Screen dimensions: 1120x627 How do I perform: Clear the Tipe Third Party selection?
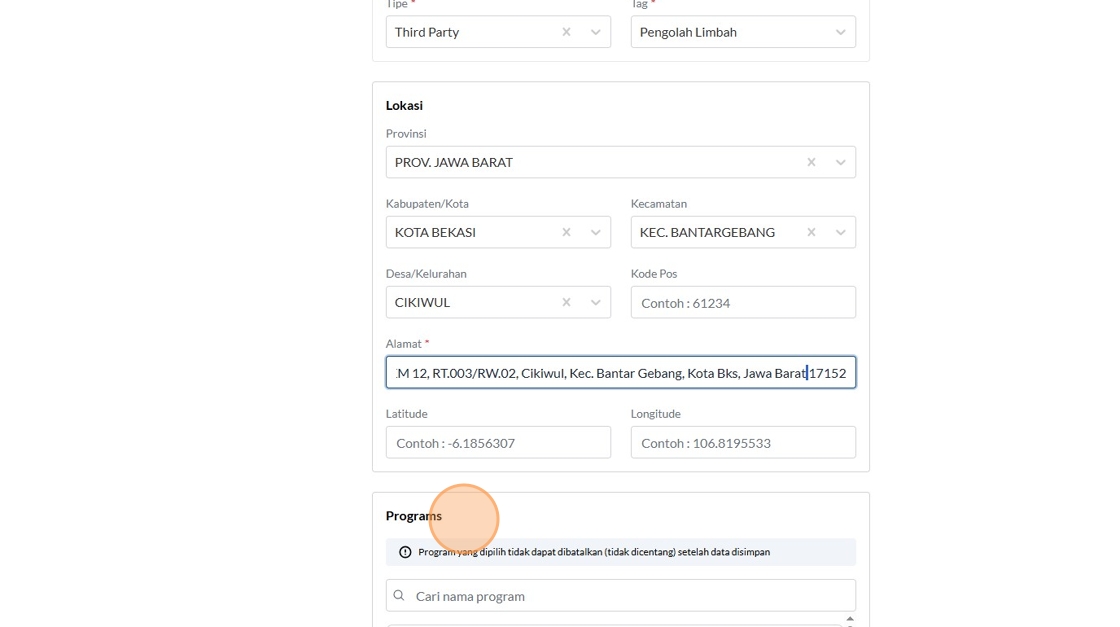pyautogui.click(x=566, y=32)
